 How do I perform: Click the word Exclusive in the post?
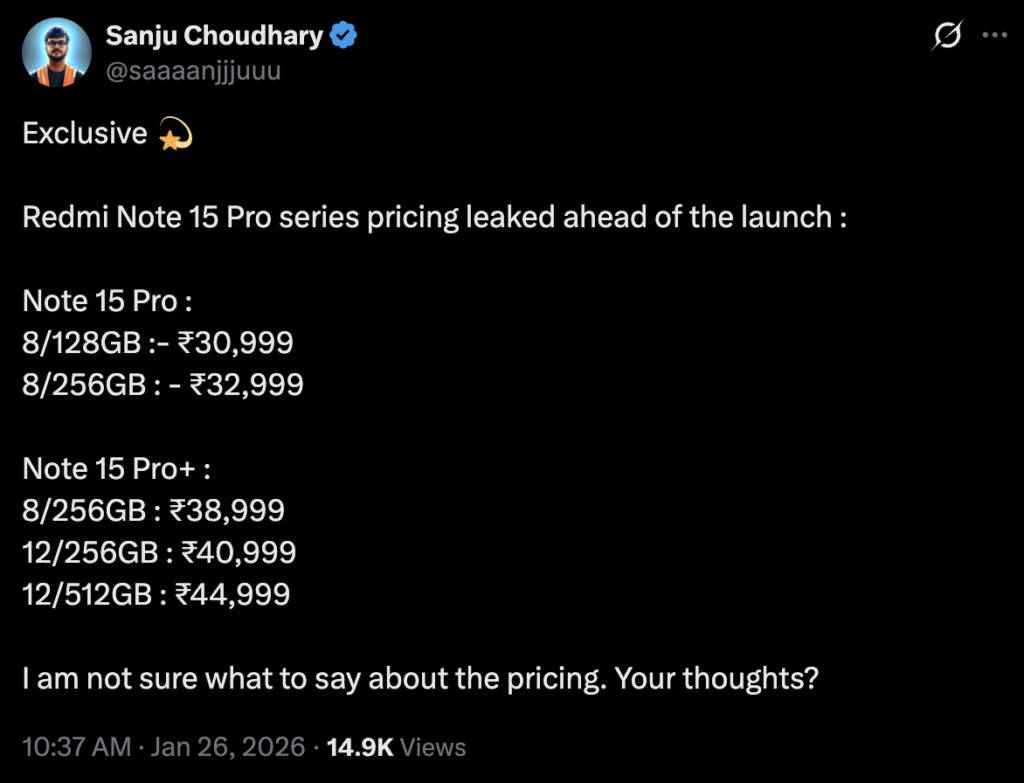click(x=85, y=134)
